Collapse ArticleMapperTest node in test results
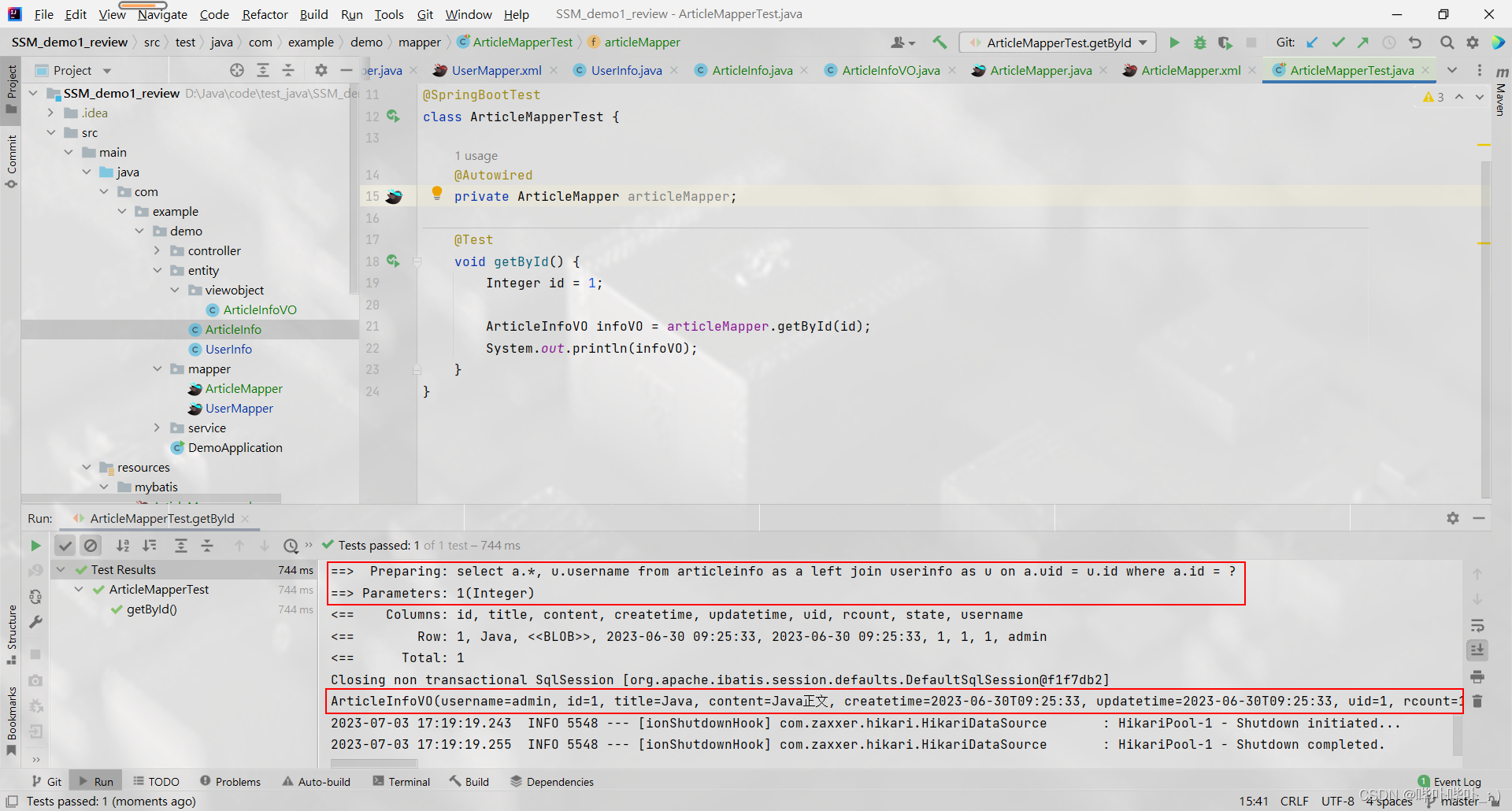Screen dimensions: 1512x811 click(x=79, y=589)
